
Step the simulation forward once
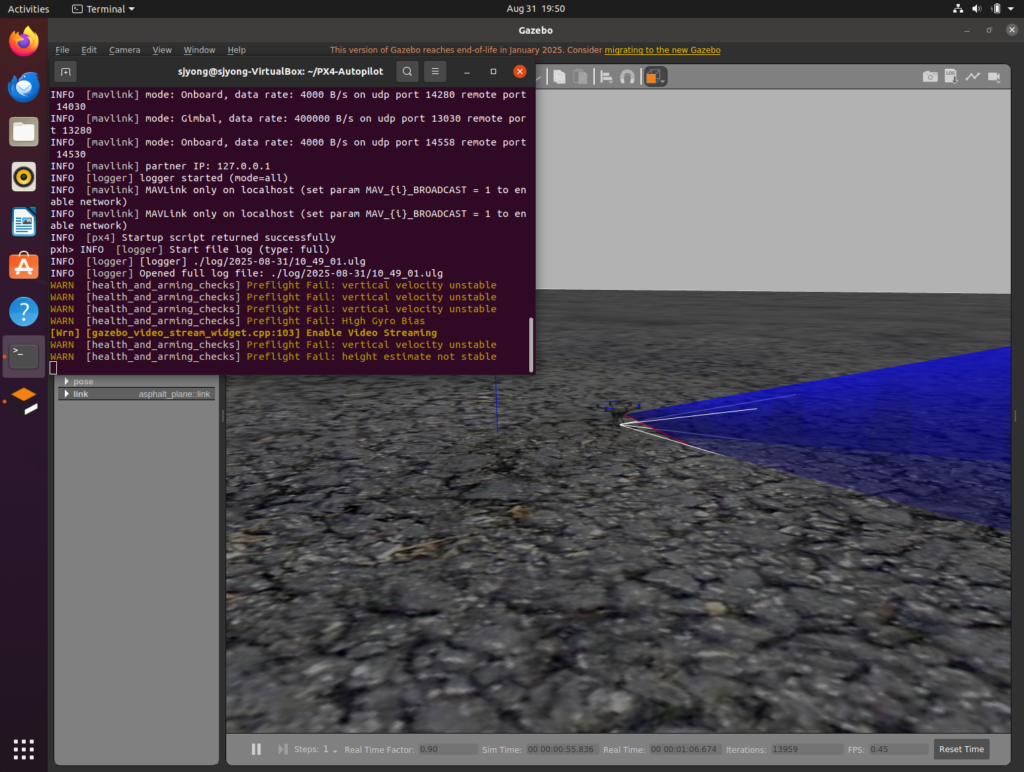pyautogui.click(x=283, y=749)
